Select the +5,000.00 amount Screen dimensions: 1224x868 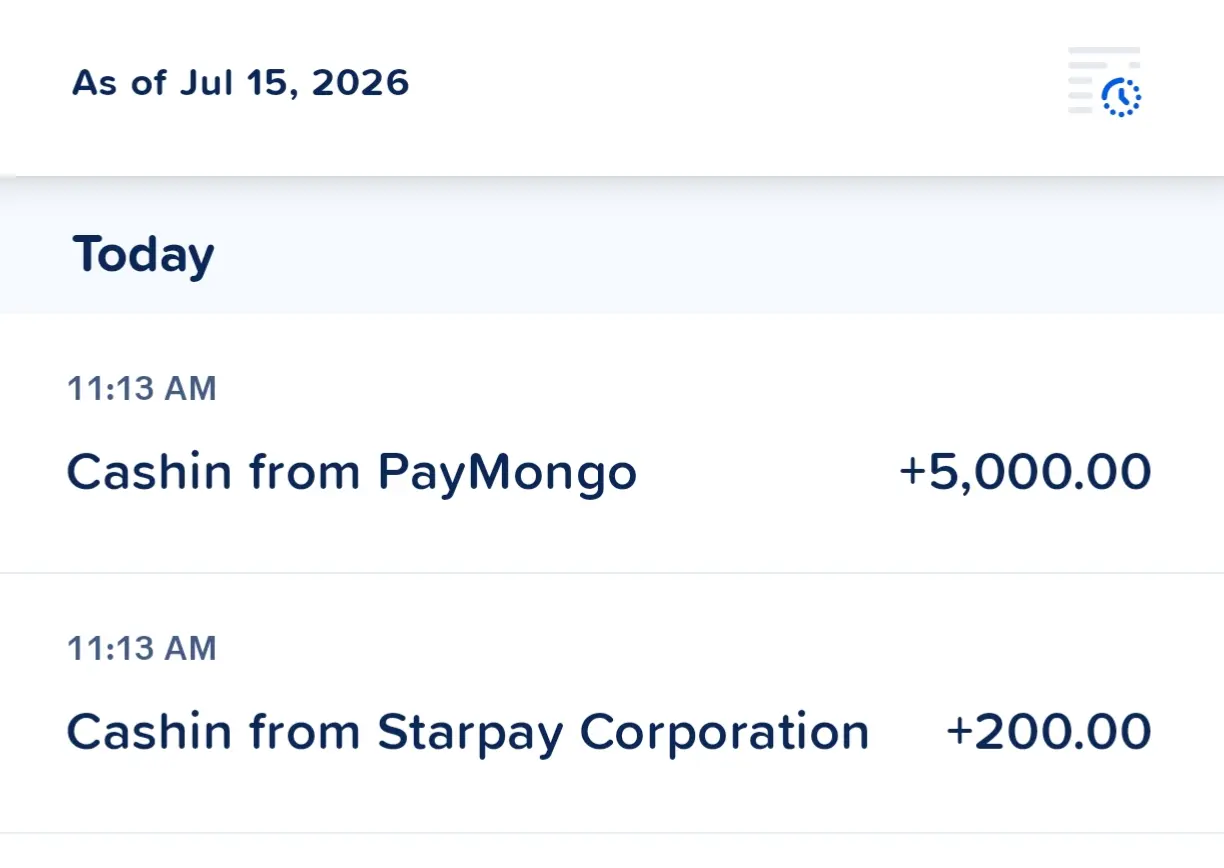tap(1025, 472)
